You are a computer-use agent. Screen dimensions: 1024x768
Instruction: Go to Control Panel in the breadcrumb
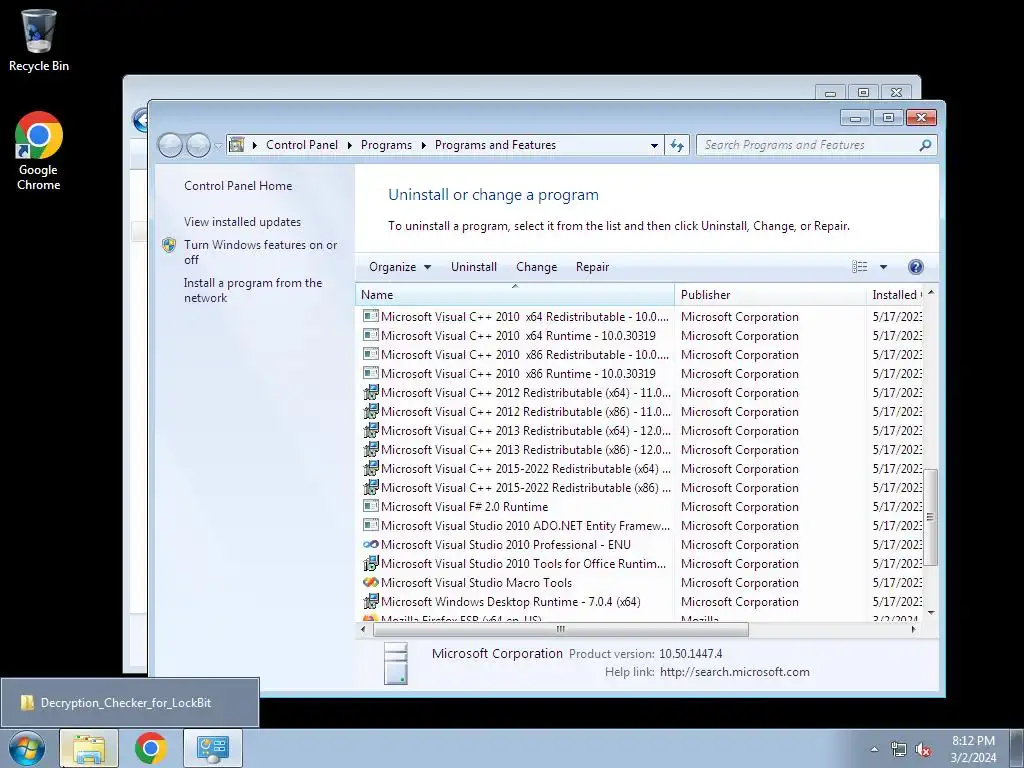click(x=302, y=145)
